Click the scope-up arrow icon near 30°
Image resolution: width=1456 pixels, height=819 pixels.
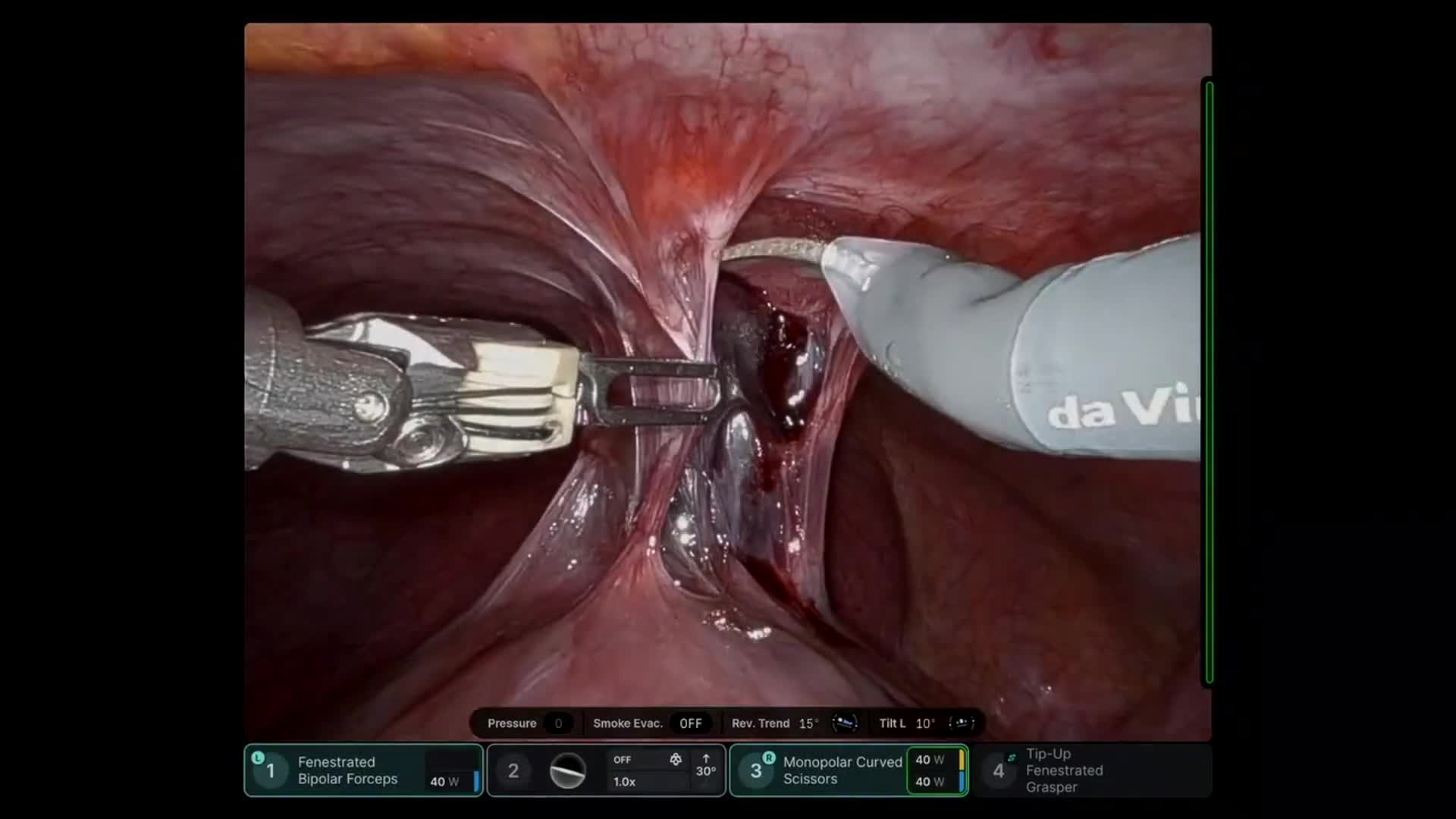[706, 758]
